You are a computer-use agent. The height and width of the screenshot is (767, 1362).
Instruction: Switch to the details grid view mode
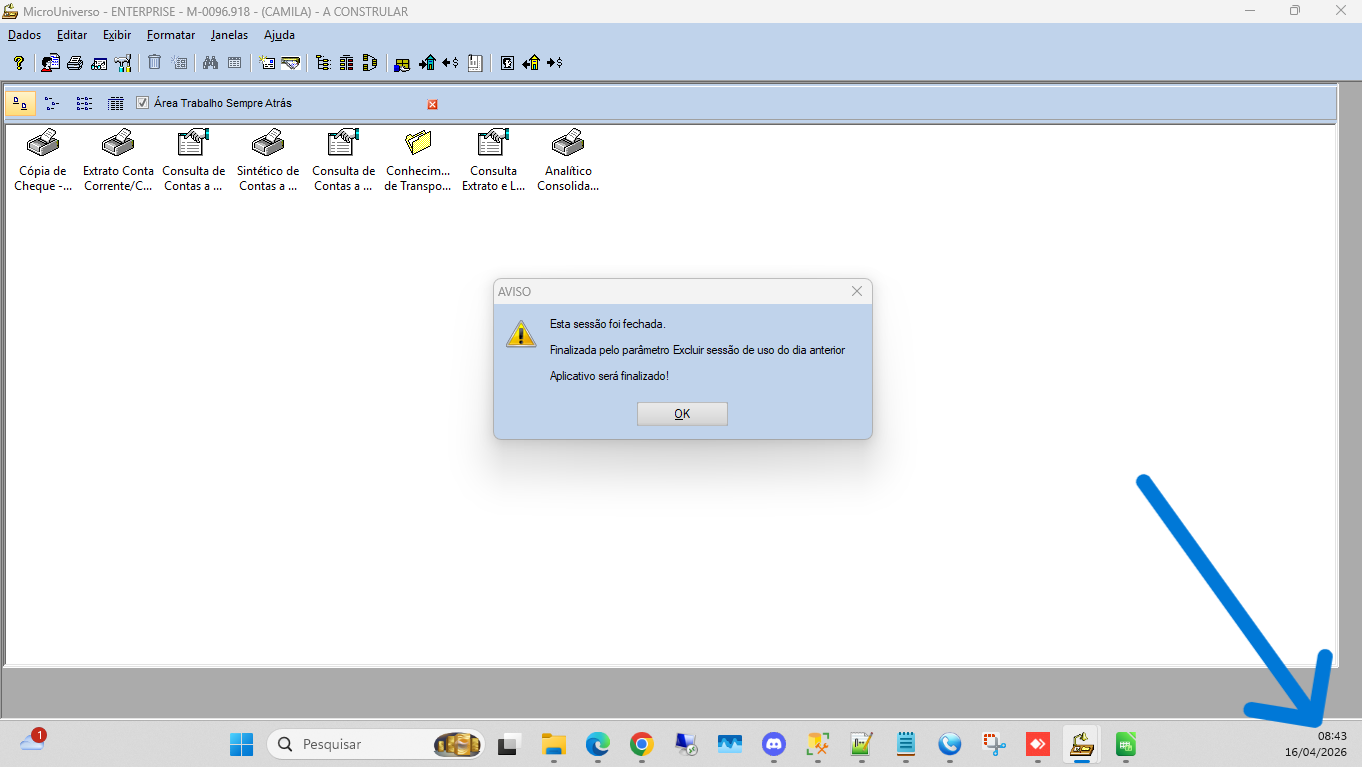[115, 103]
